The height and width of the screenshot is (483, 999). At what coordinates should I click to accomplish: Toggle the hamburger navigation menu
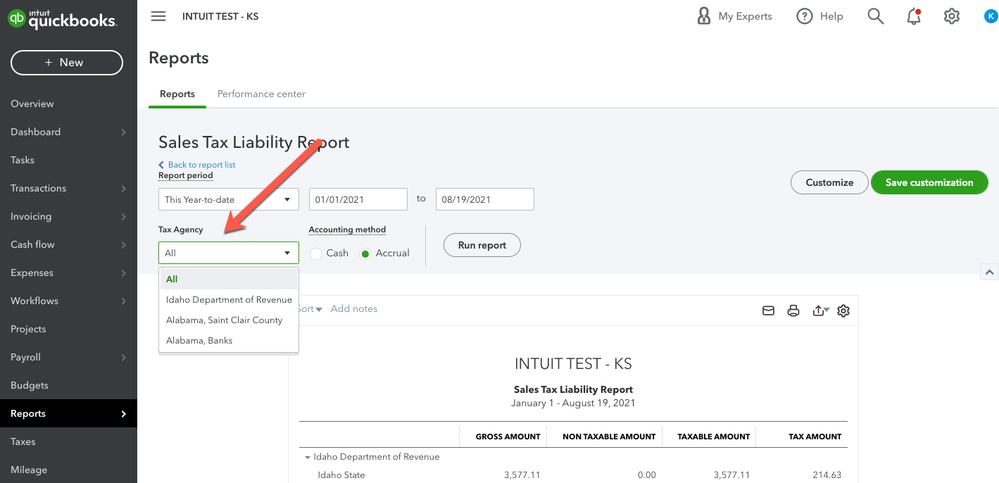[158, 16]
